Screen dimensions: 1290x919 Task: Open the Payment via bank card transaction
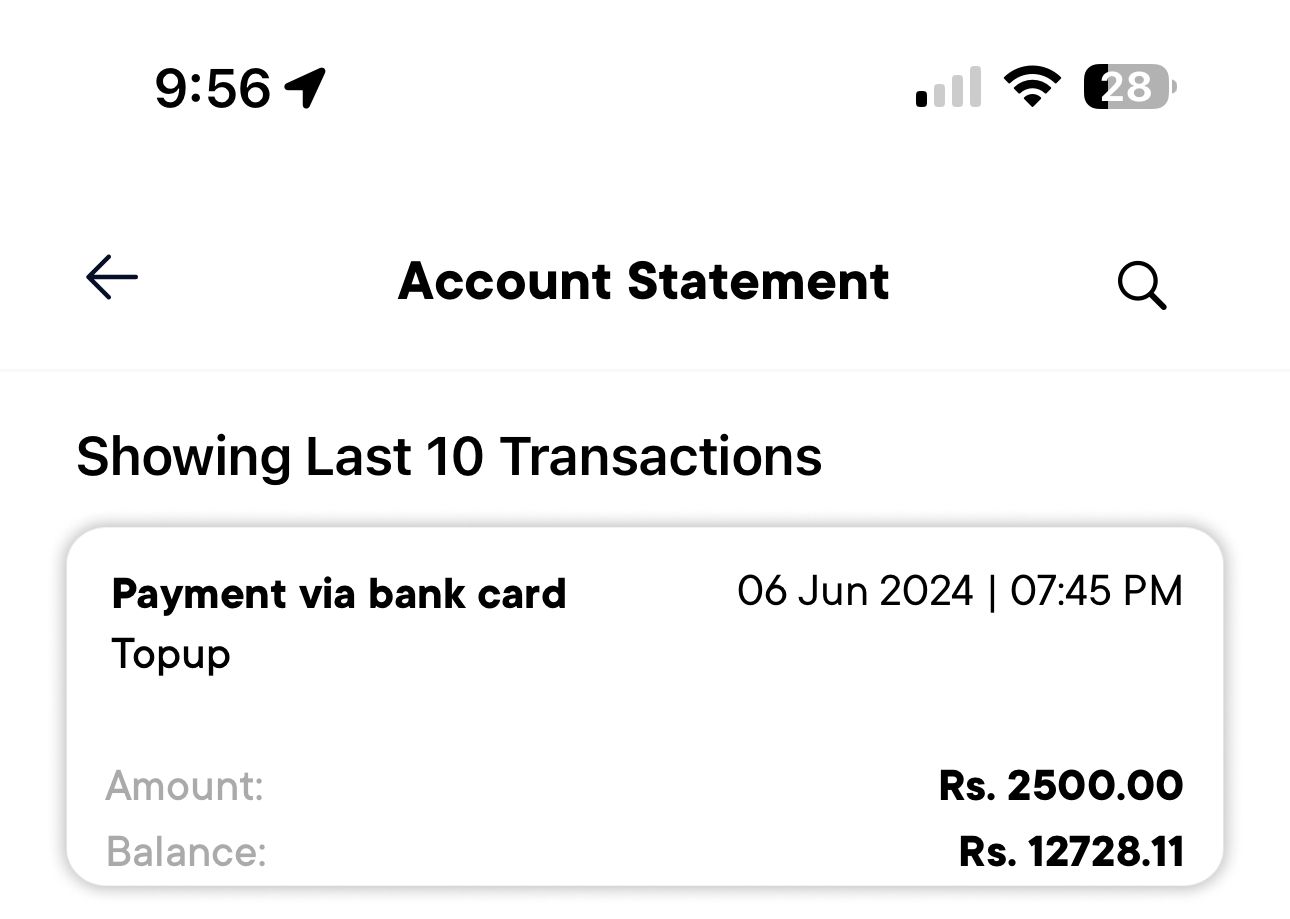(339, 594)
